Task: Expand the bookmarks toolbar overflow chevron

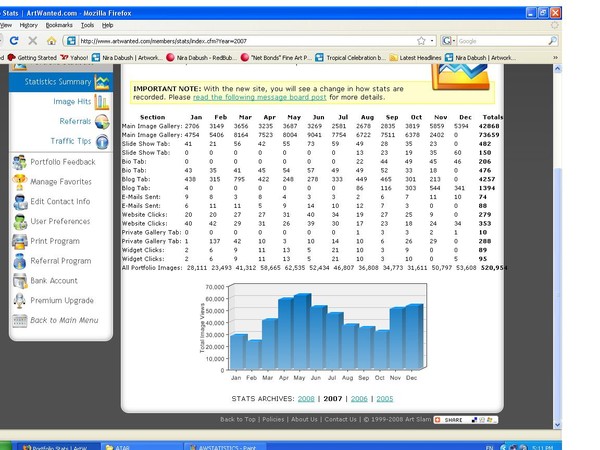Action: (x=555, y=57)
